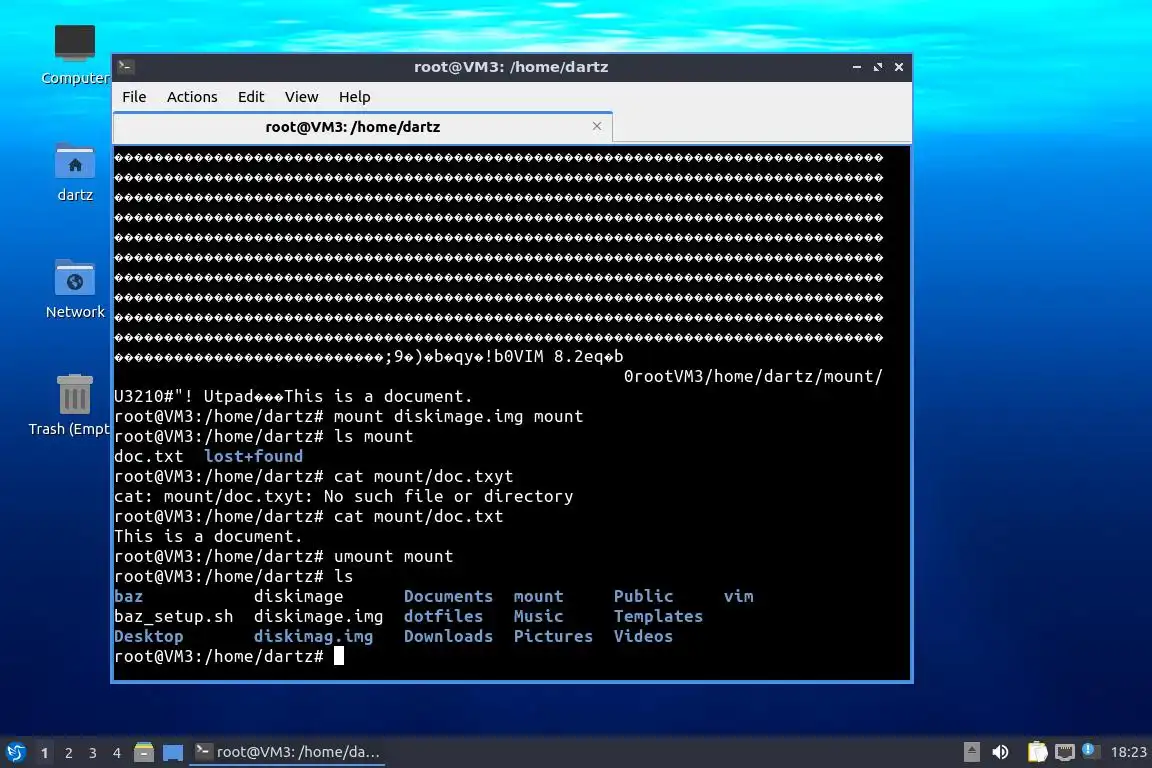Select the root@VM3 terminal taskbar entry
The image size is (1152, 768).
point(287,752)
